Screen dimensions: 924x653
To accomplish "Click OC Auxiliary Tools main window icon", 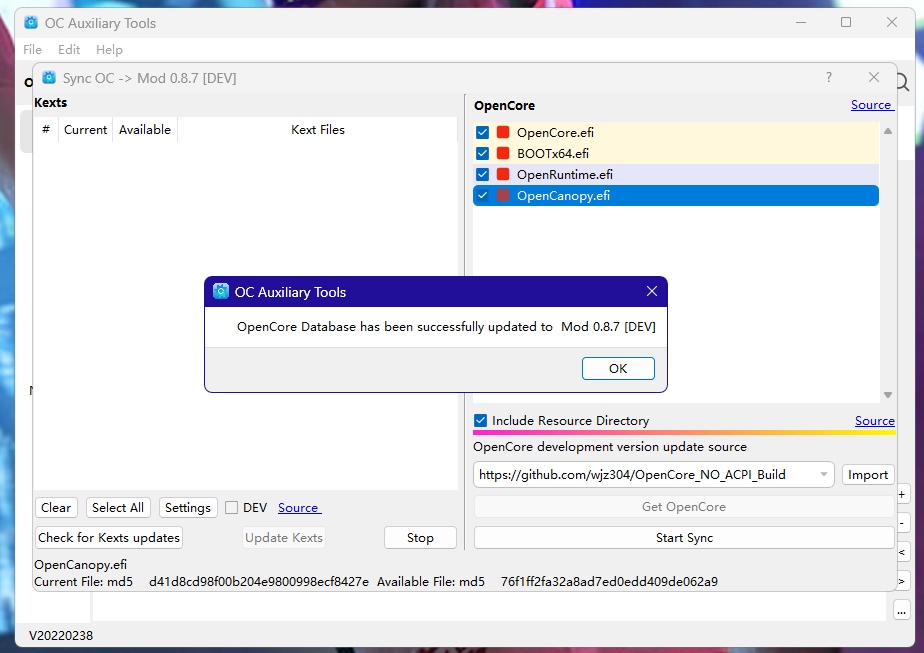I will (x=31, y=23).
